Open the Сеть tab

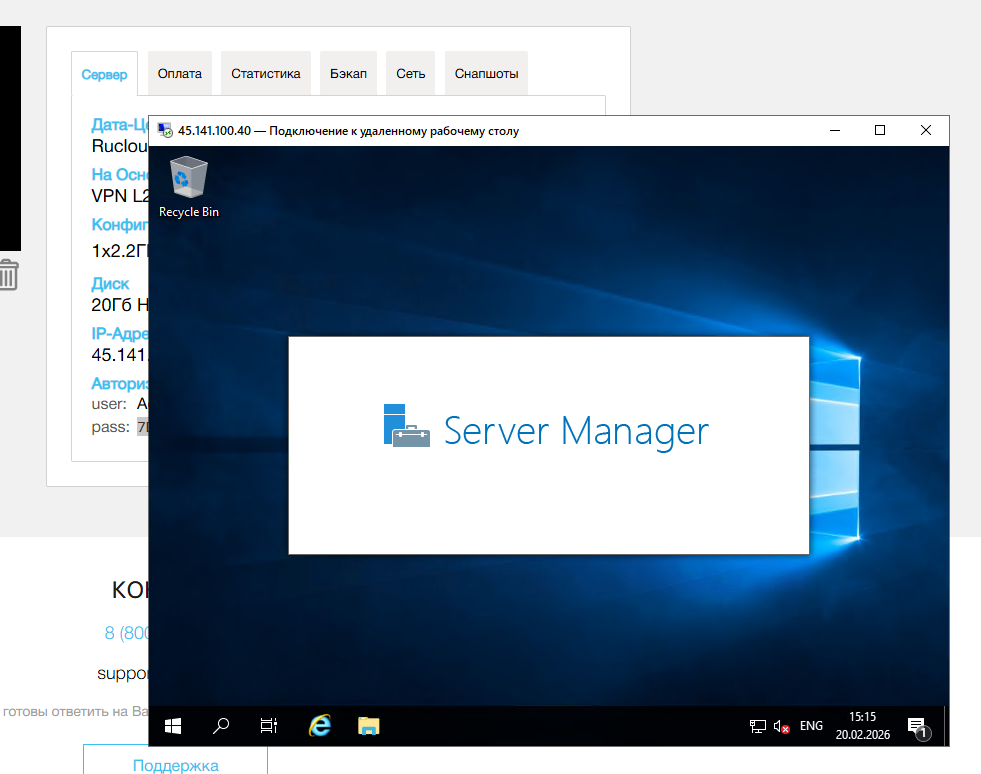pos(410,73)
